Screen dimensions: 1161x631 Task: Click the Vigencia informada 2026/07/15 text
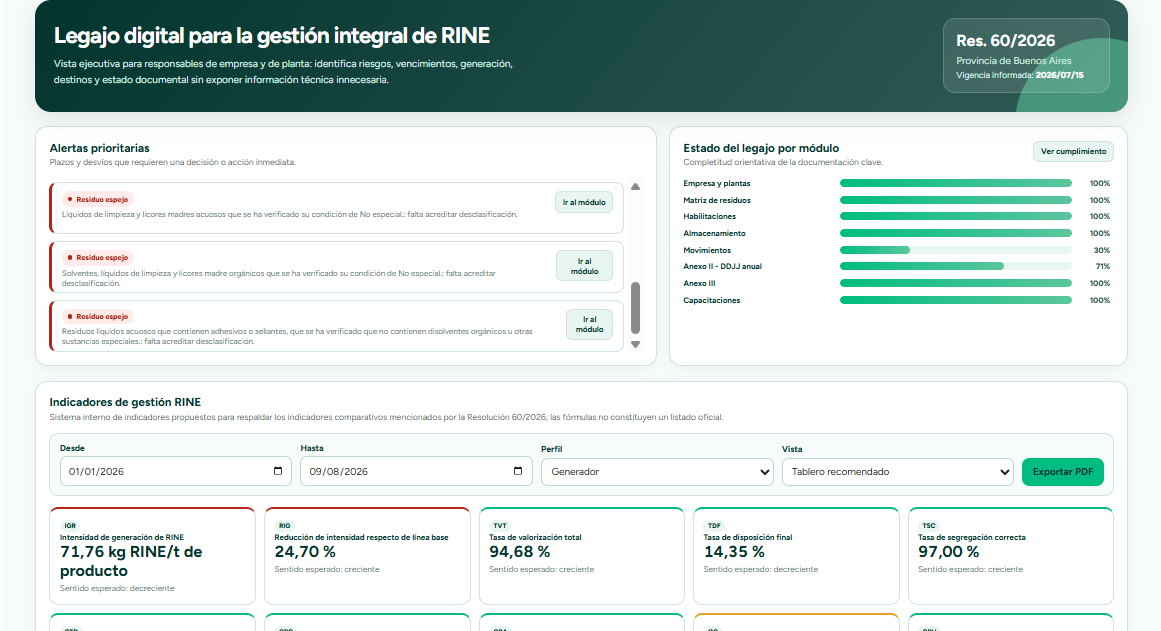coord(1020,75)
